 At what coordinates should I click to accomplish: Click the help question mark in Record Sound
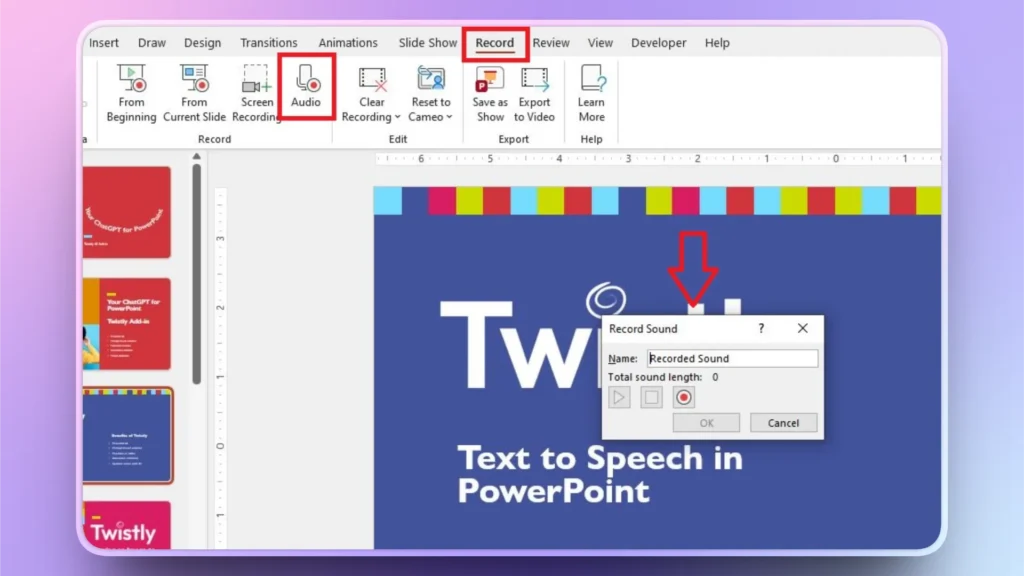(760, 328)
